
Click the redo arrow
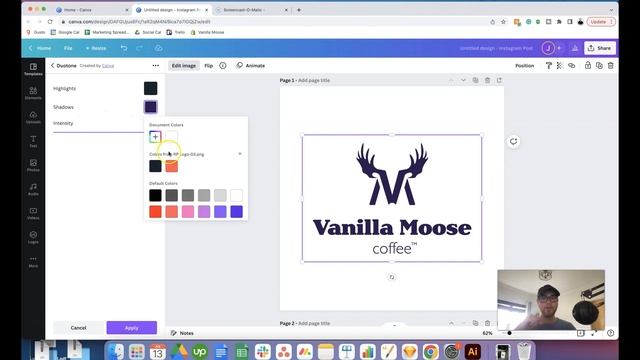click(140, 48)
